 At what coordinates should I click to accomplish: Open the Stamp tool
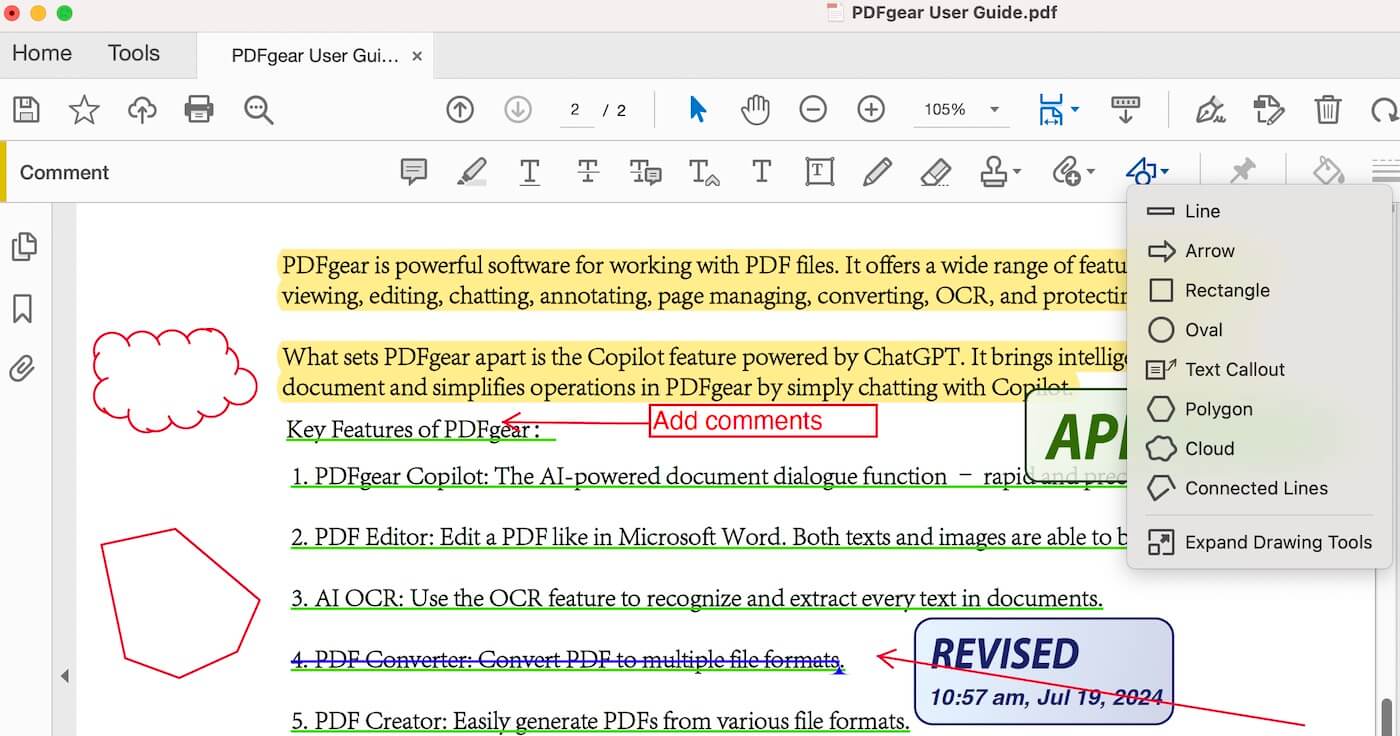point(993,171)
